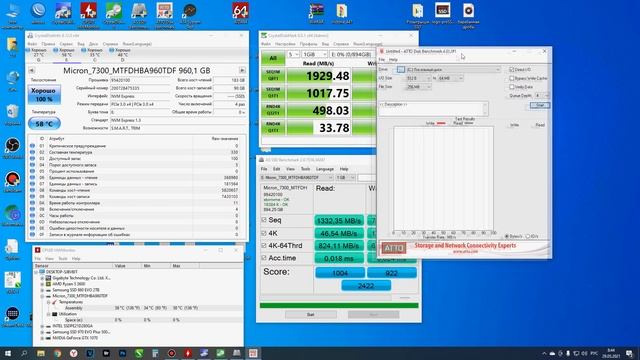Screen dimensions: 640x360
Task: Open AS SSD Micron drive dropdown
Action: (297, 178)
